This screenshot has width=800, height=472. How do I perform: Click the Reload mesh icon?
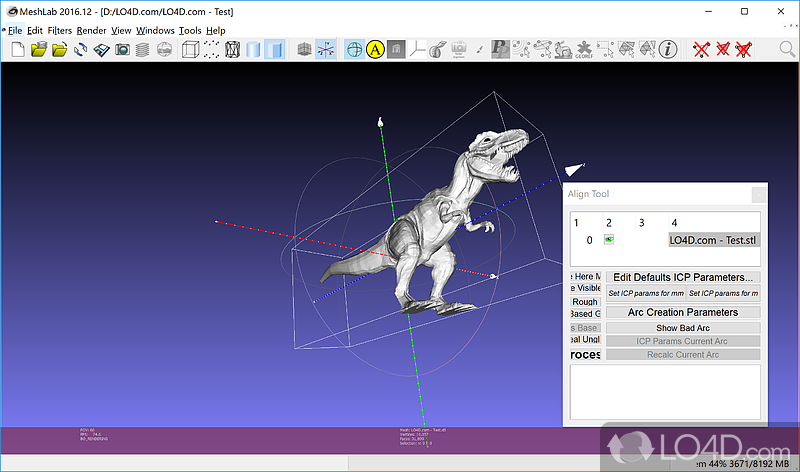pos(81,49)
